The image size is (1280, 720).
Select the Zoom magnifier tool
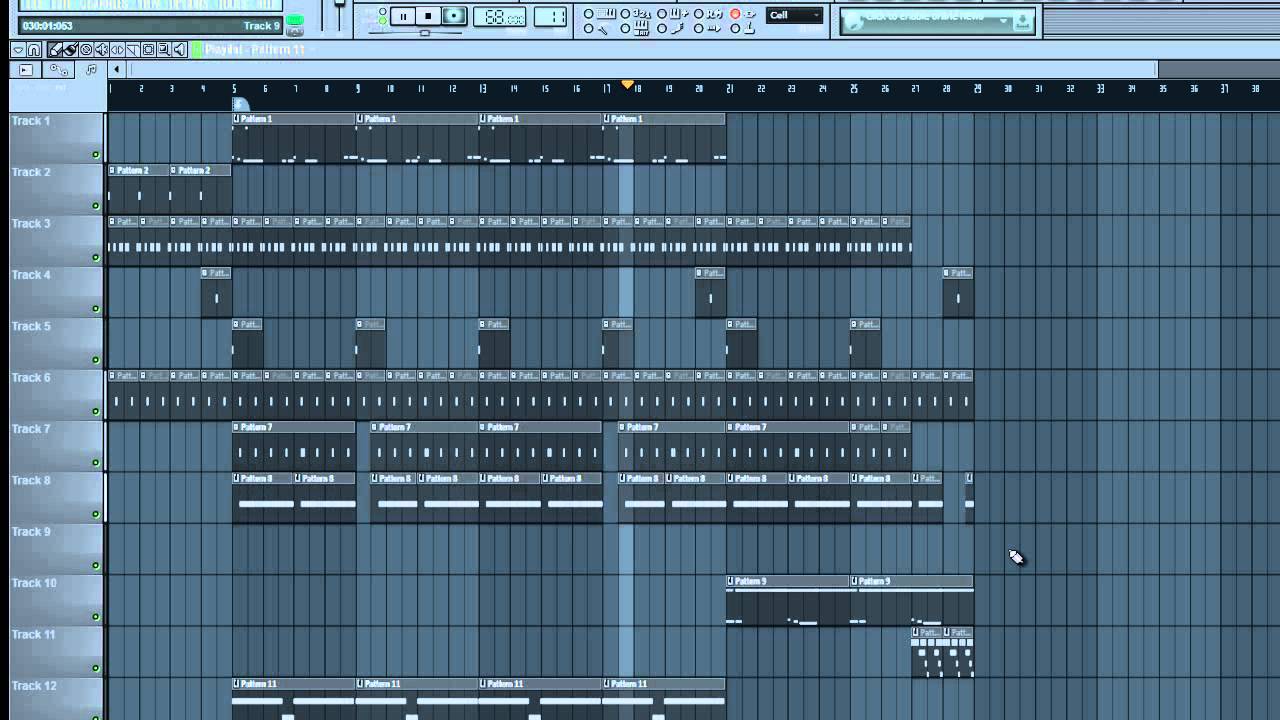pos(164,50)
